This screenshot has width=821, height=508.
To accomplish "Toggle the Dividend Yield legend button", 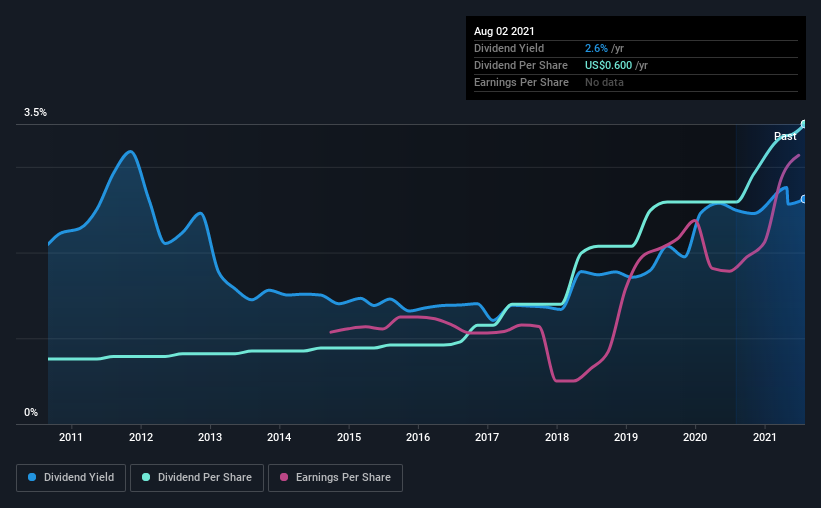I will [x=71, y=478].
